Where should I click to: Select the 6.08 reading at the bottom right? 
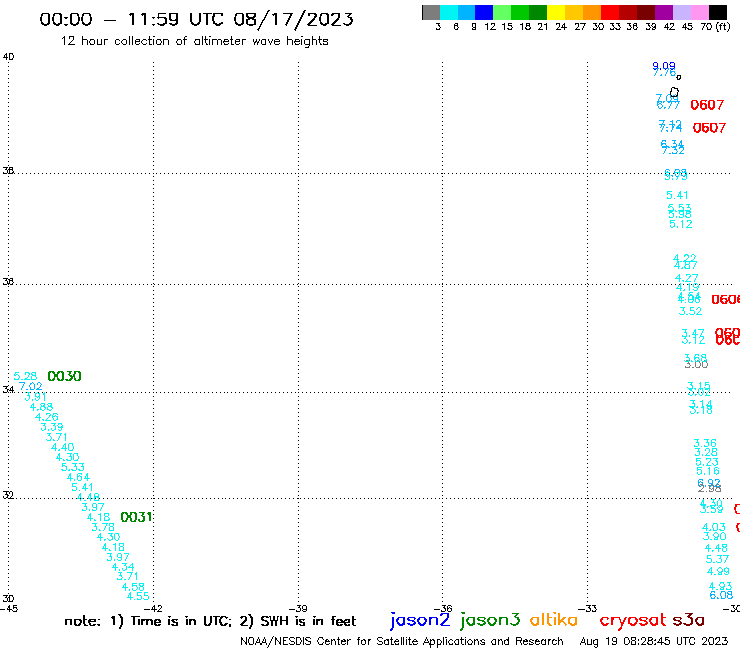(722, 595)
